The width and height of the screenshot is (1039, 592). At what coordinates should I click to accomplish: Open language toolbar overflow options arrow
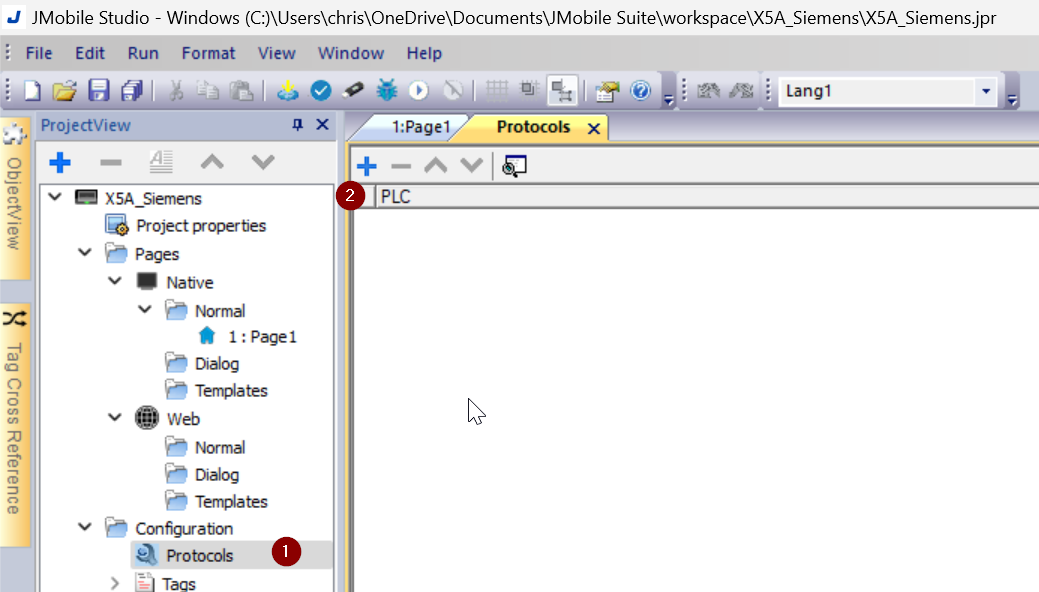pyautogui.click(x=1012, y=99)
